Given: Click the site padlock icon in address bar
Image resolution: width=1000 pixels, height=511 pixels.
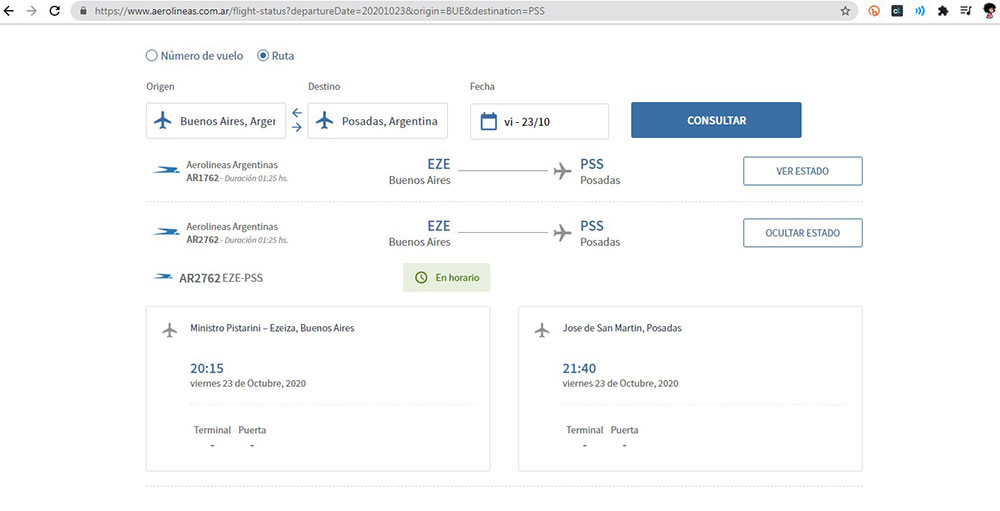Looking at the screenshot, I should pyautogui.click(x=84, y=11).
